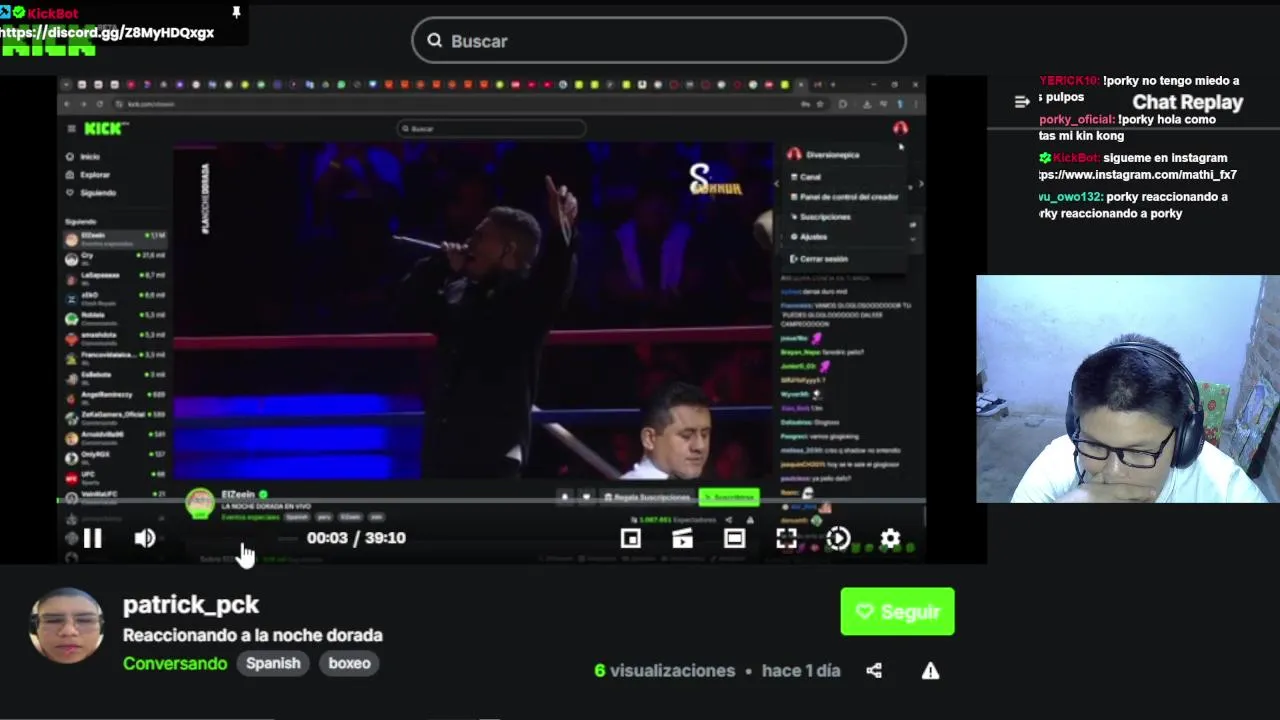This screenshot has height=720, width=1280.
Task: Click the report warning triangle icon
Action: pos(930,671)
